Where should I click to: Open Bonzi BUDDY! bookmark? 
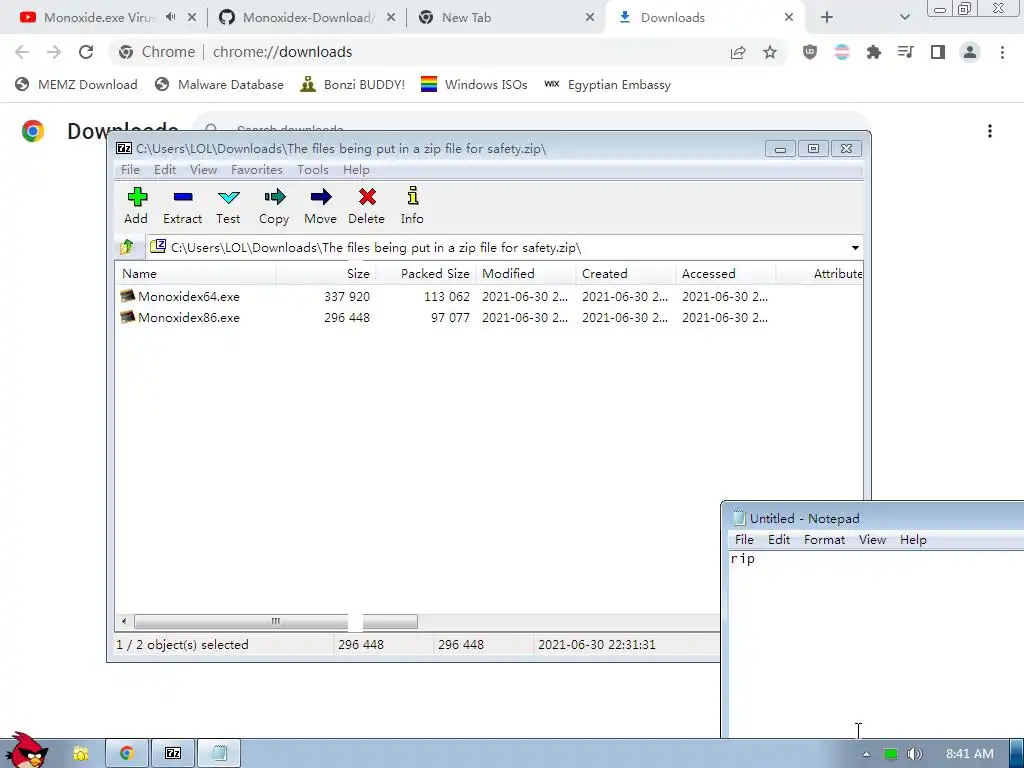tap(353, 84)
